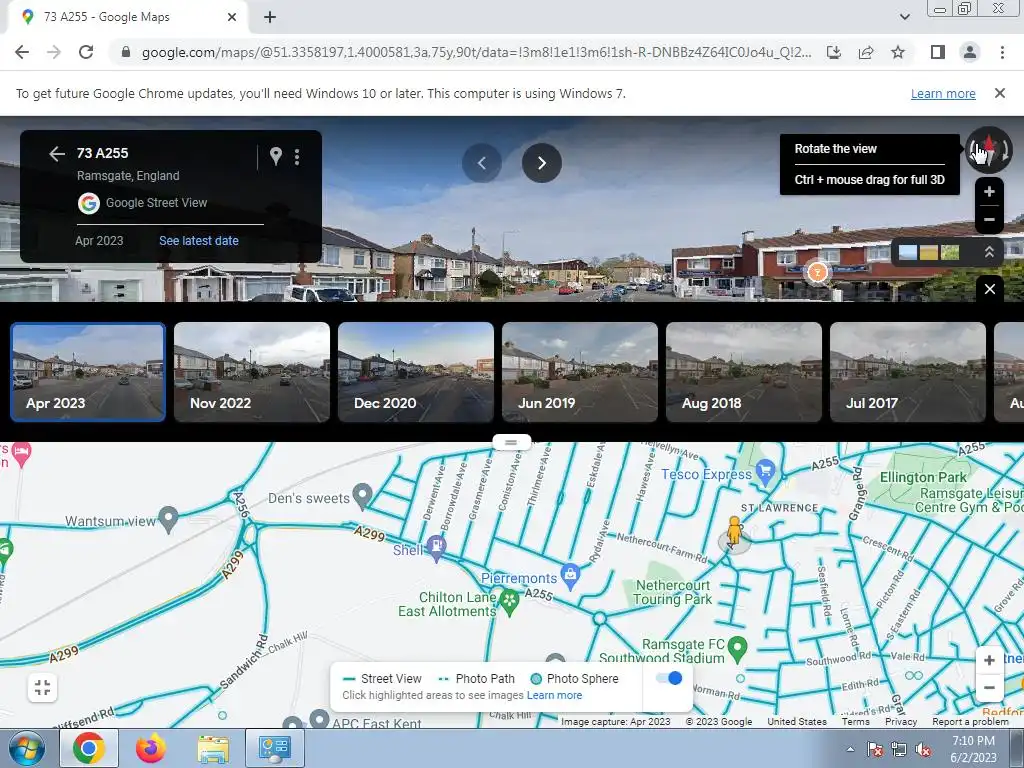Image resolution: width=1024 pixels, height=768 pixels.
Task: Select the Aug 2018 imagery thumbnail
Action: pyautogui.click(x=744, y=372)
